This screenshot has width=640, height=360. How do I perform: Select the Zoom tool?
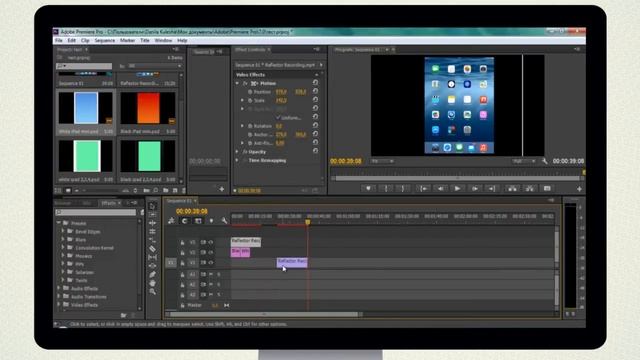coord(153,292)
